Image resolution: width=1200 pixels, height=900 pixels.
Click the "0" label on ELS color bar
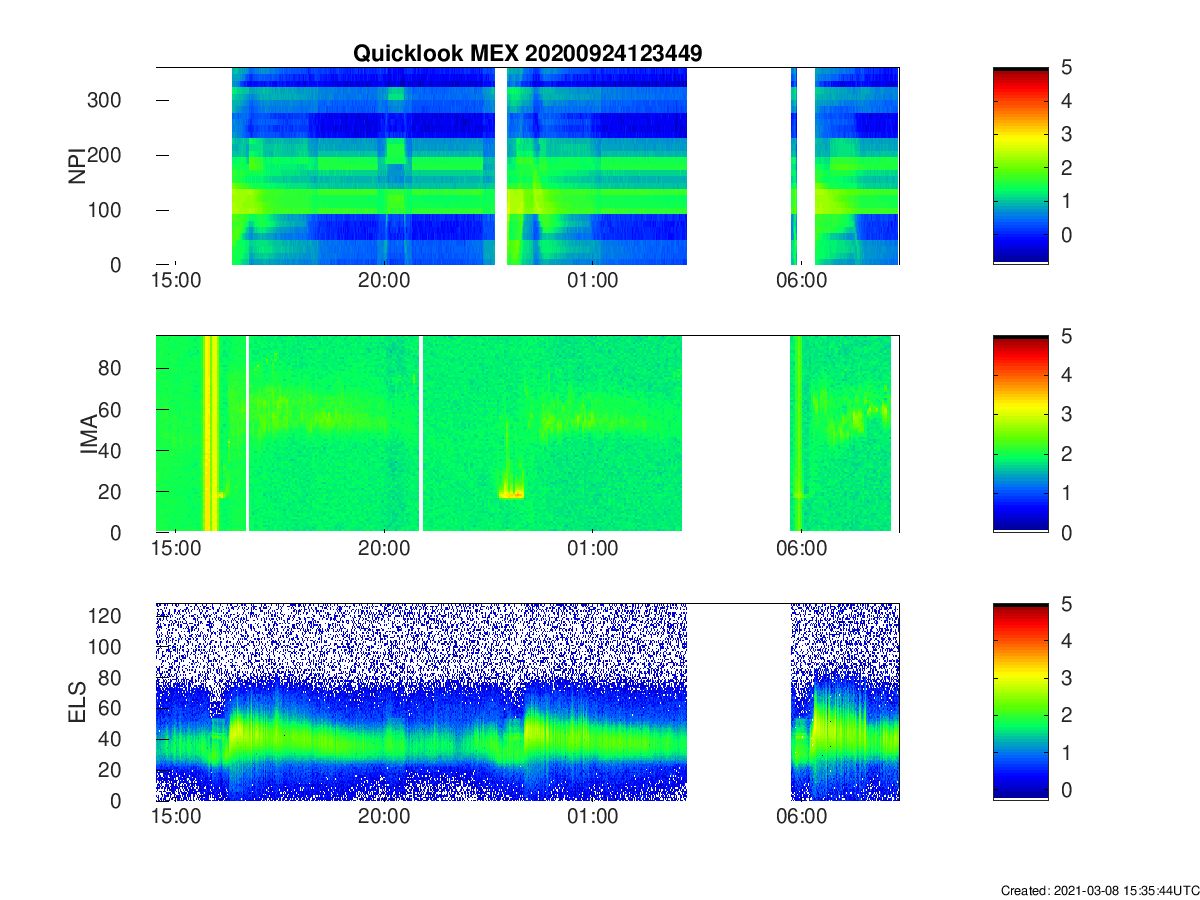pyautogui.click(x=1066, y=790)
